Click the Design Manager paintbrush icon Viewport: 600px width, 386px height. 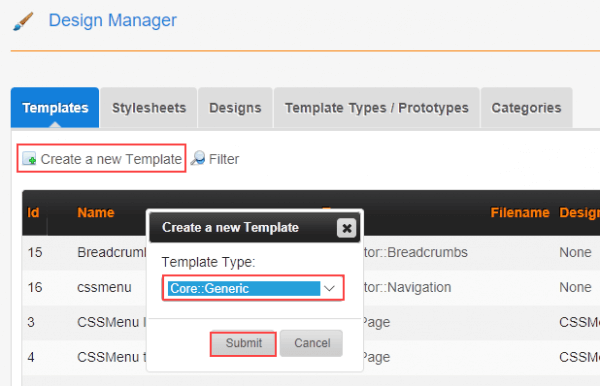tap(23, 21)
